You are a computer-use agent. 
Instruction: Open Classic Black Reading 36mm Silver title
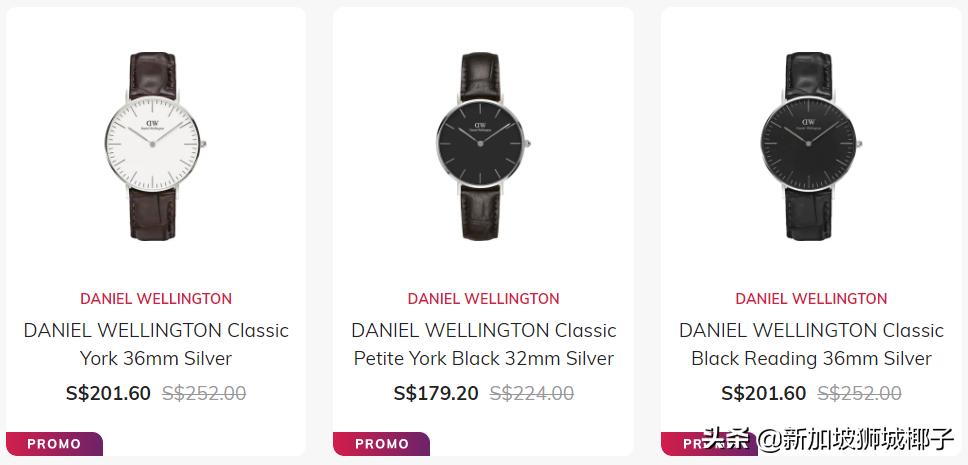click(x=811, y=344)
